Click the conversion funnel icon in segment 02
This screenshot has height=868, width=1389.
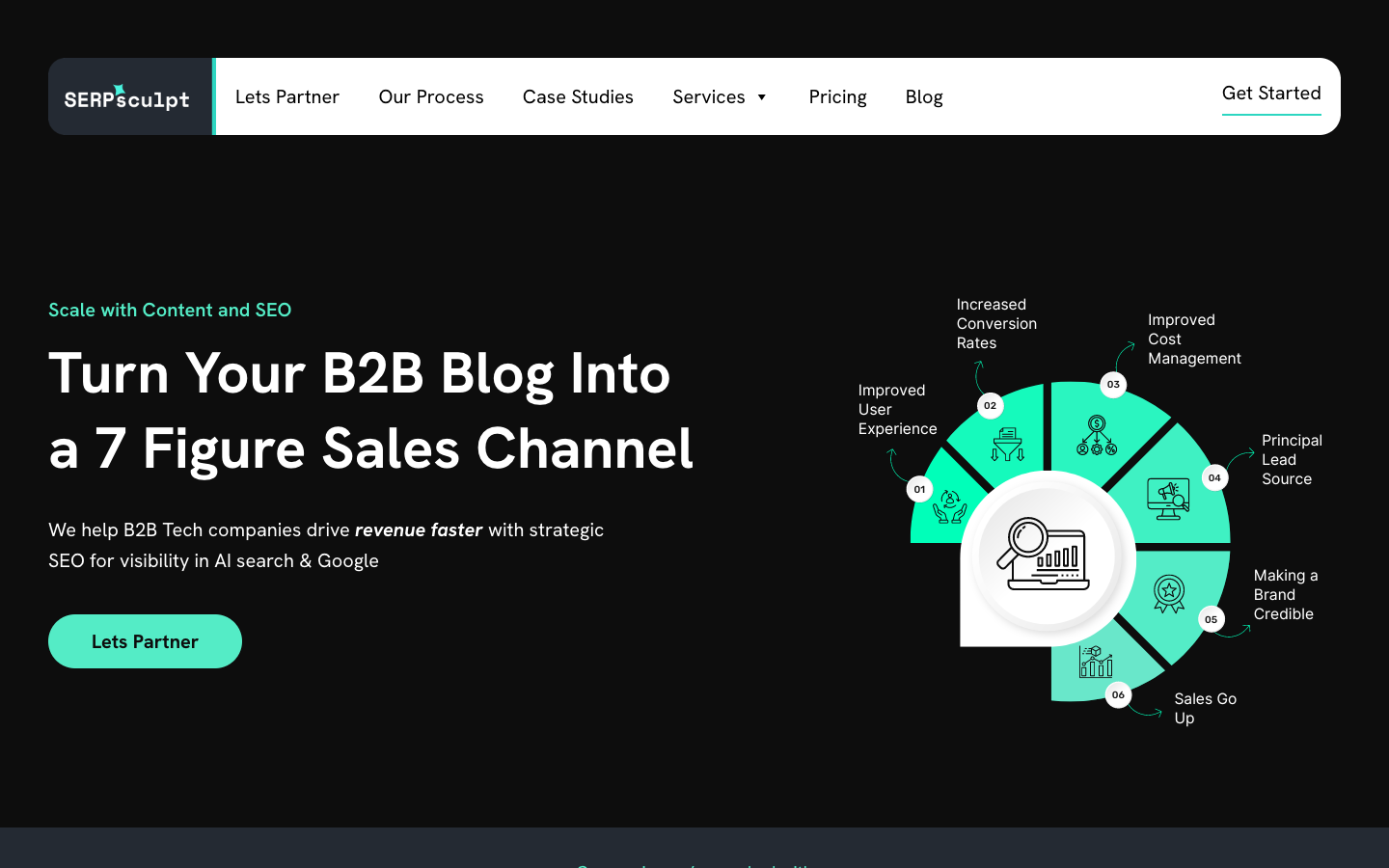coord(1007,445)
